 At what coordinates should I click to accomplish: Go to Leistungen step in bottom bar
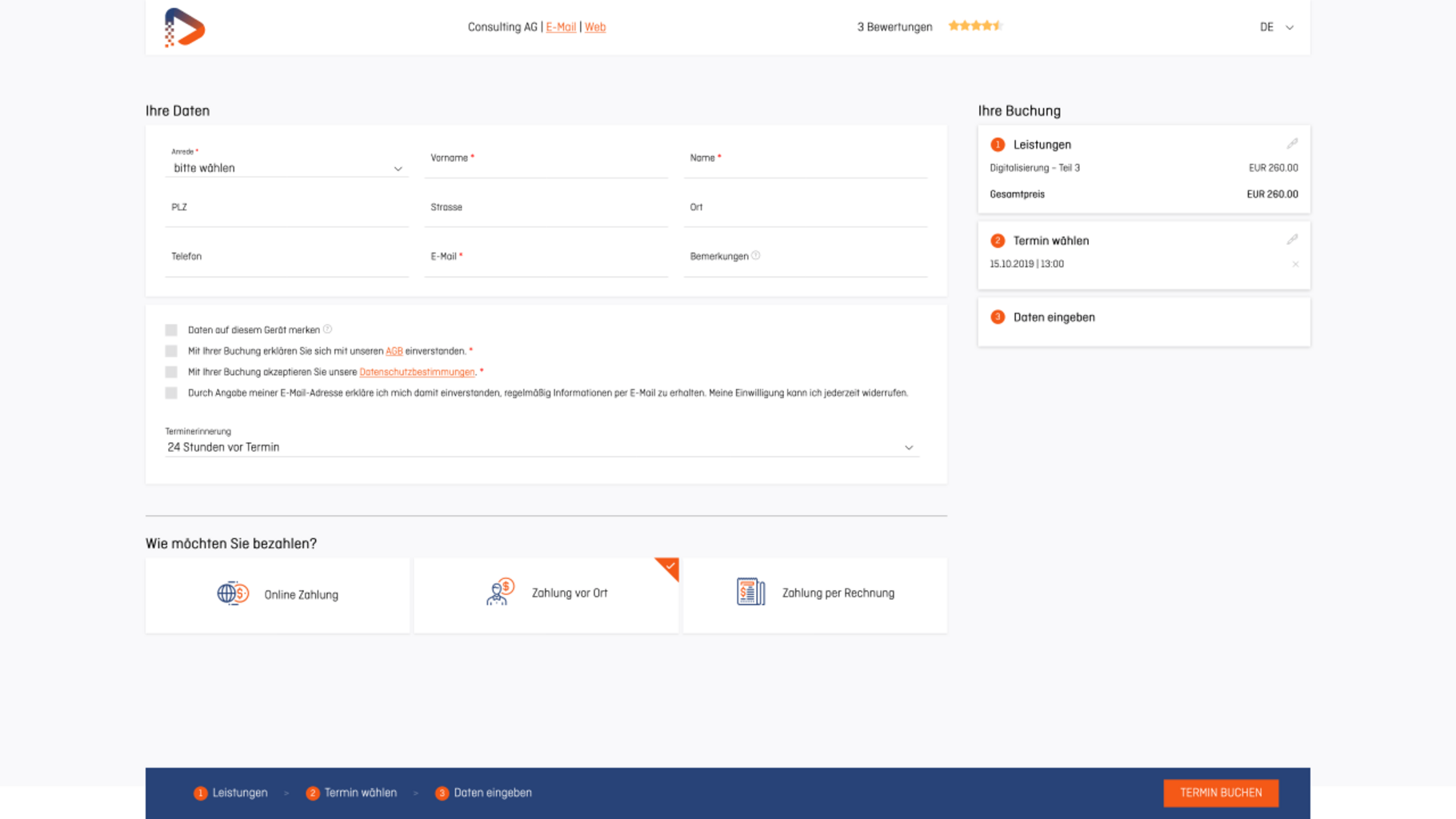coord(230,793)
